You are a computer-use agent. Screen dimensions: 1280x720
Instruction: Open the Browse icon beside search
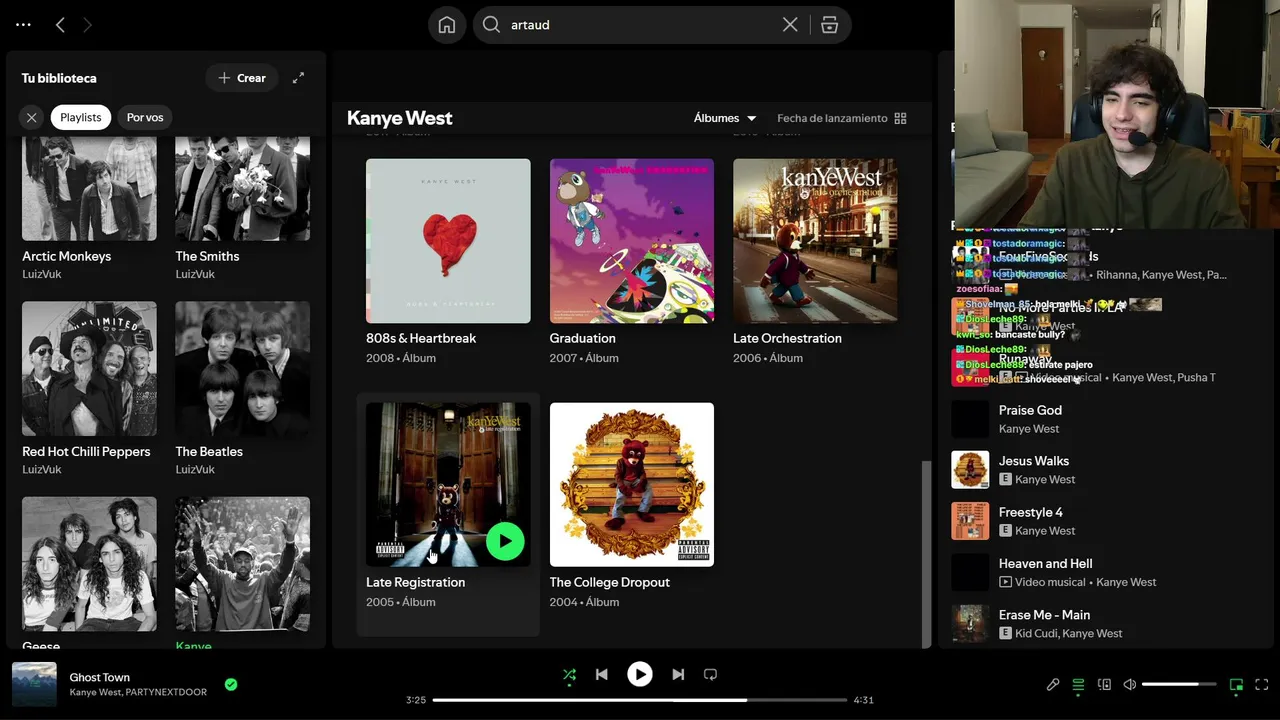point(829,25)
